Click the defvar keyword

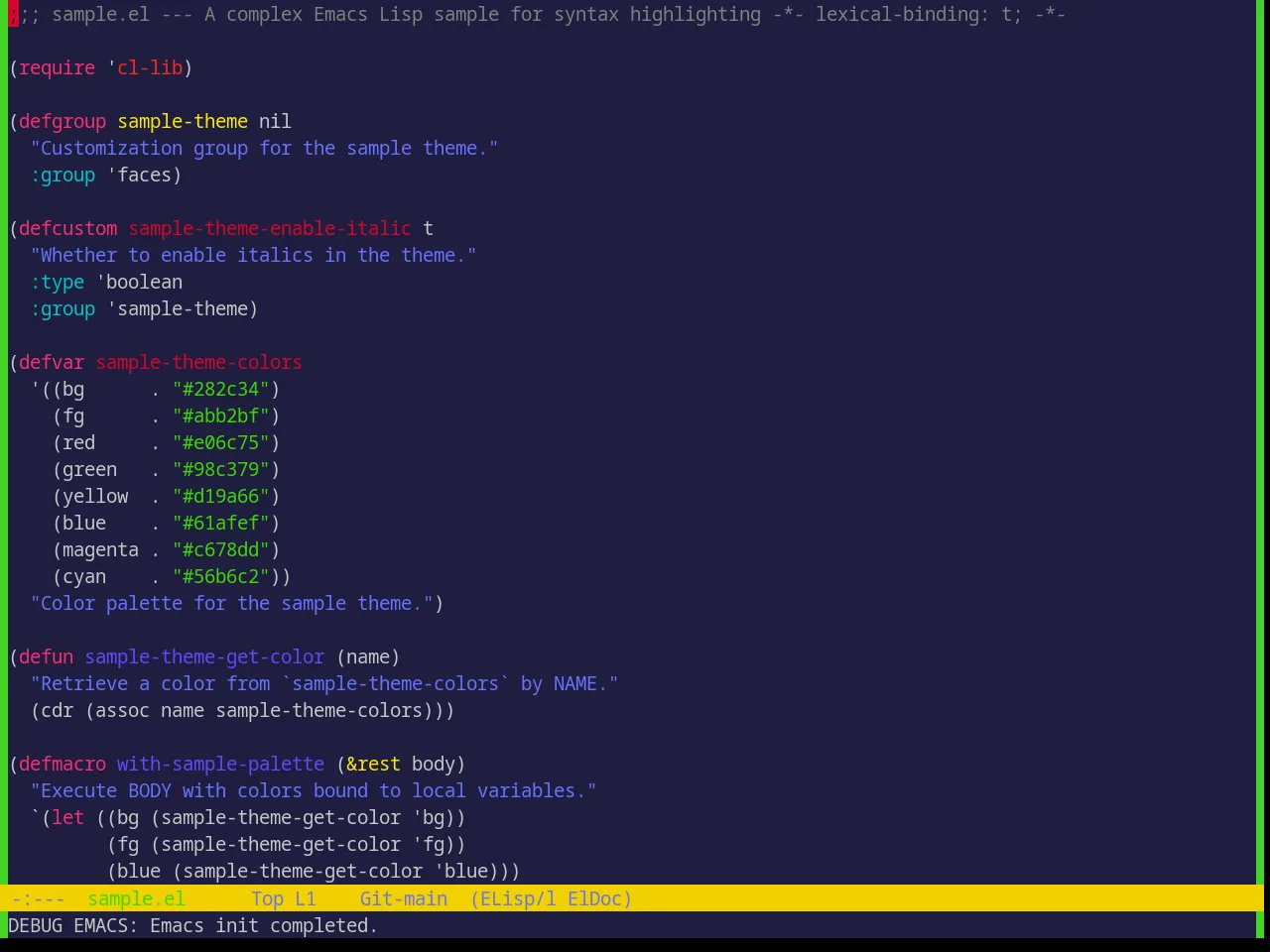52,362
